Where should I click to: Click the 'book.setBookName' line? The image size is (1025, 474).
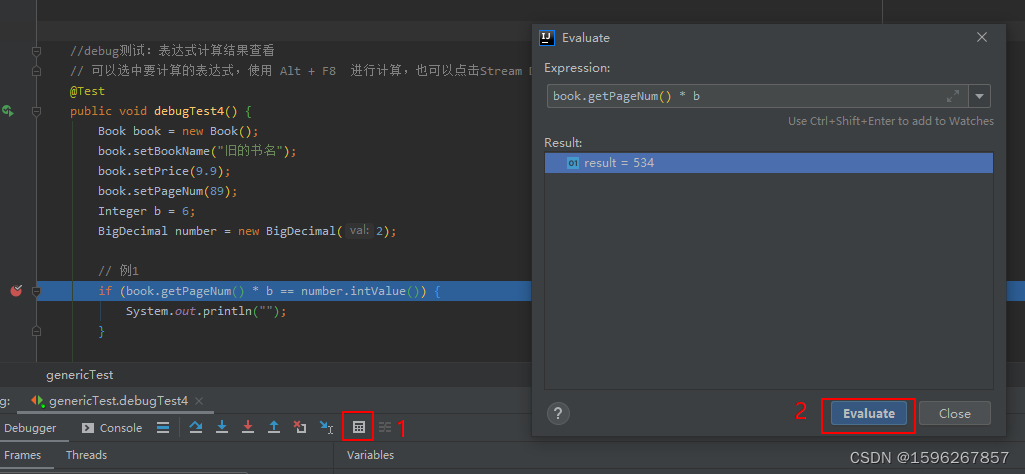pos(197,151)
